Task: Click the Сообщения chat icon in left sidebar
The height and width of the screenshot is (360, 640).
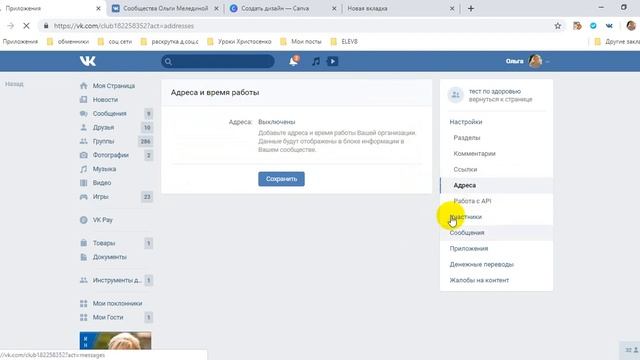Action: click(84, 113)
